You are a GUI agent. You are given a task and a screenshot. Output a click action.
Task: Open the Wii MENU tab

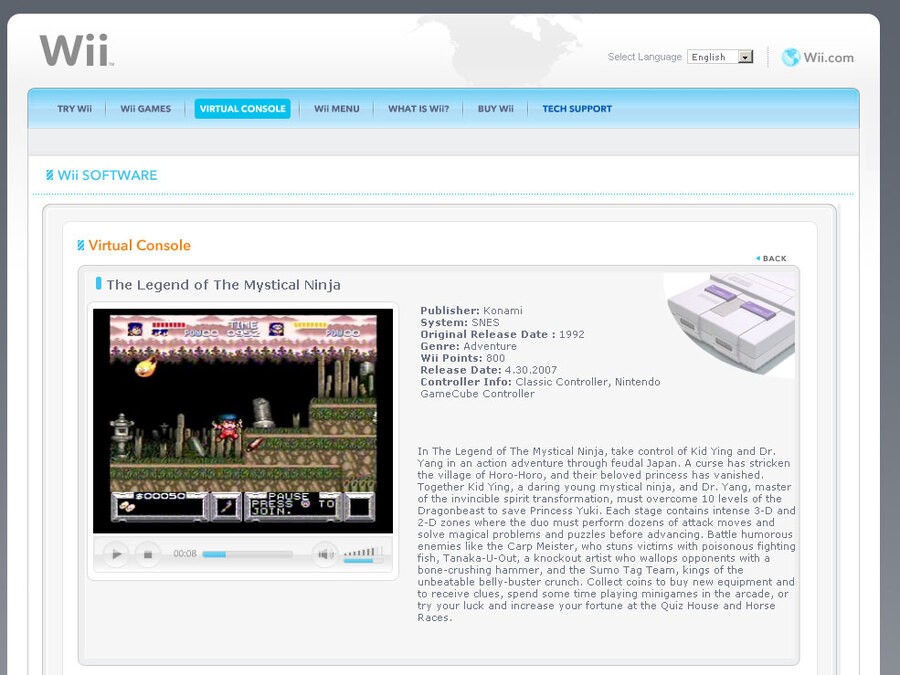click(x=336, y=108)
